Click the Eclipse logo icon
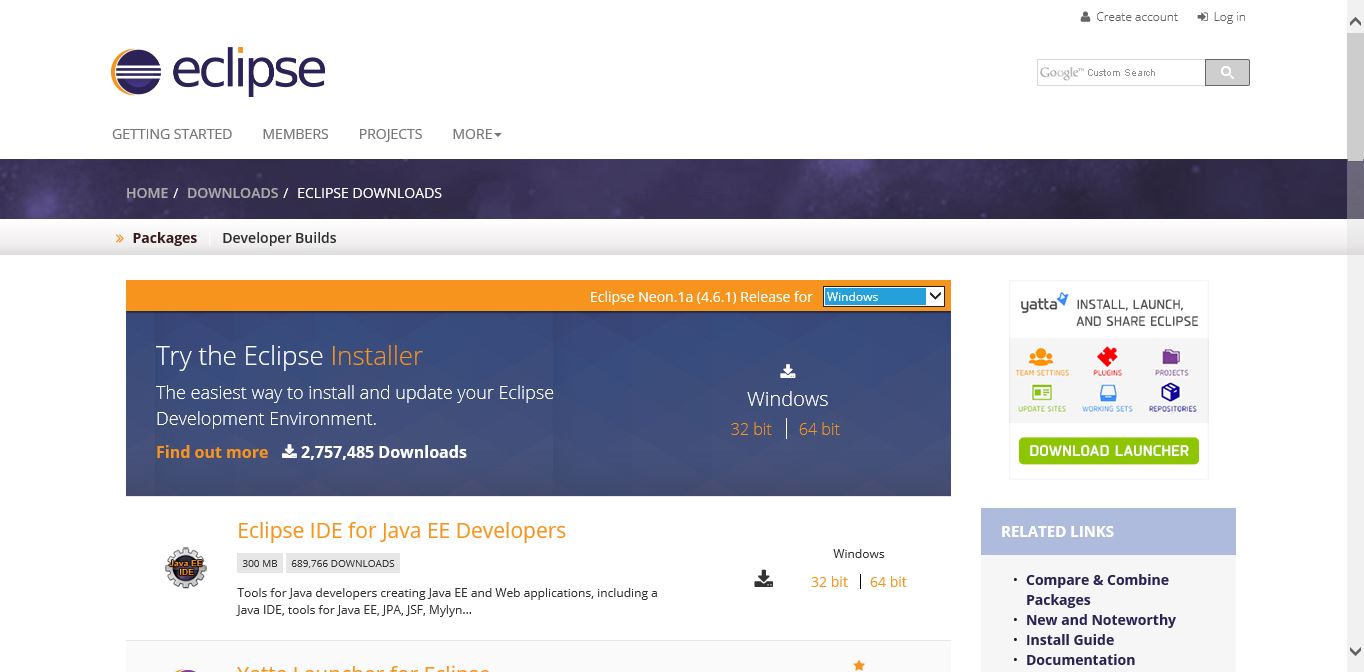The image size is (1364, 672). [x=137, y=71]
